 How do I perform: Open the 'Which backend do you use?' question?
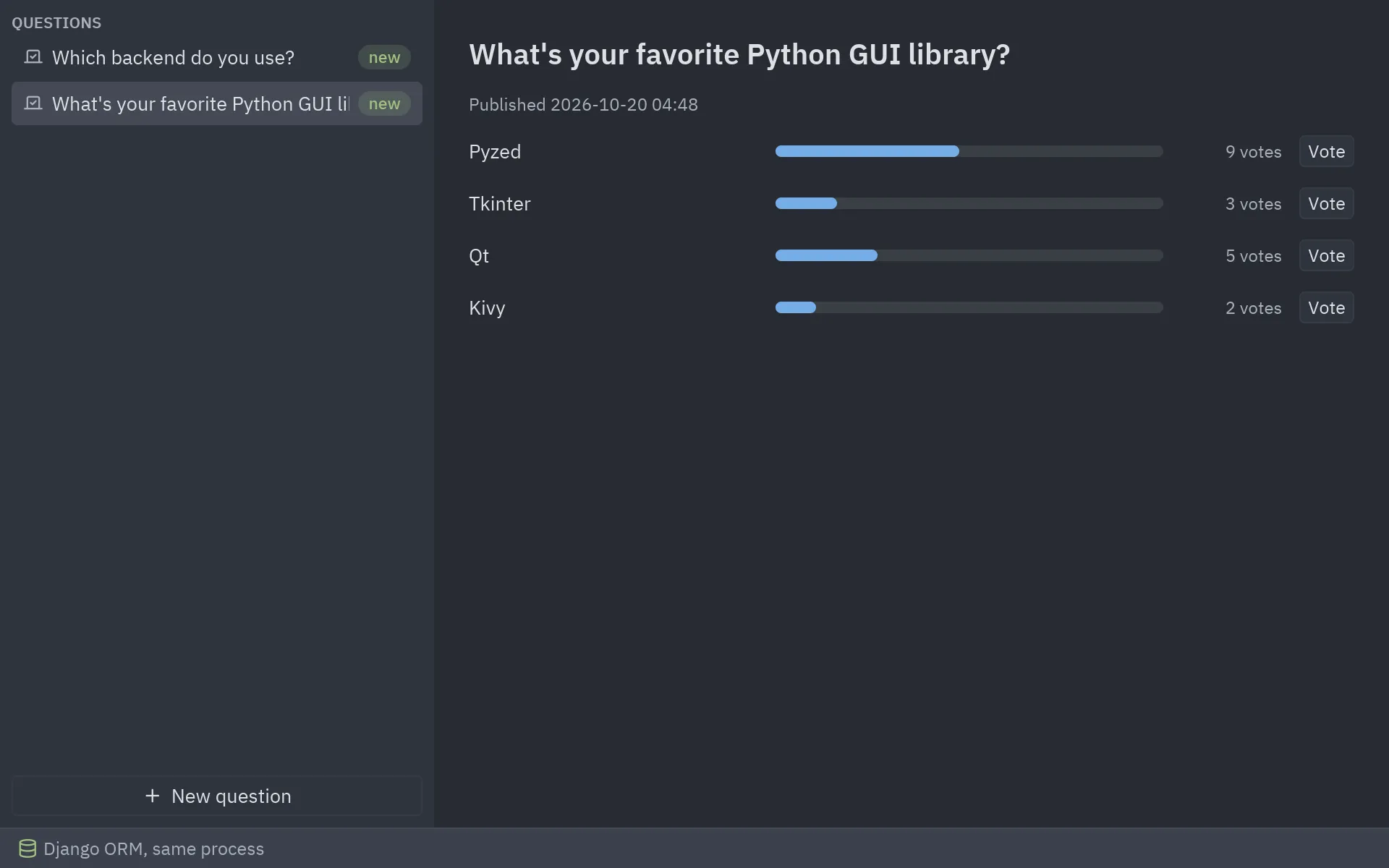(217, 57)
